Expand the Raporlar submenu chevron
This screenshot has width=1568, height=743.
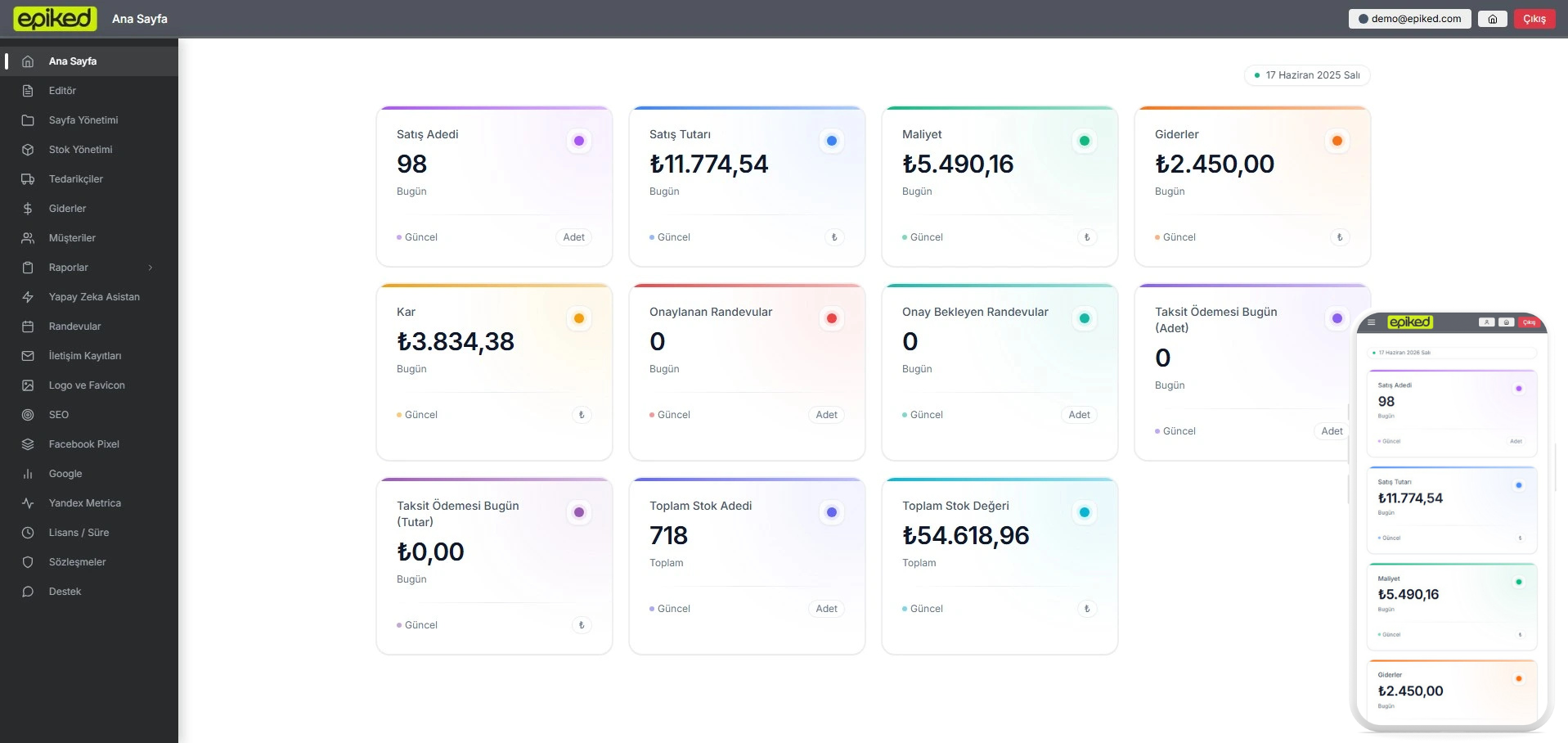click(151, 268)
